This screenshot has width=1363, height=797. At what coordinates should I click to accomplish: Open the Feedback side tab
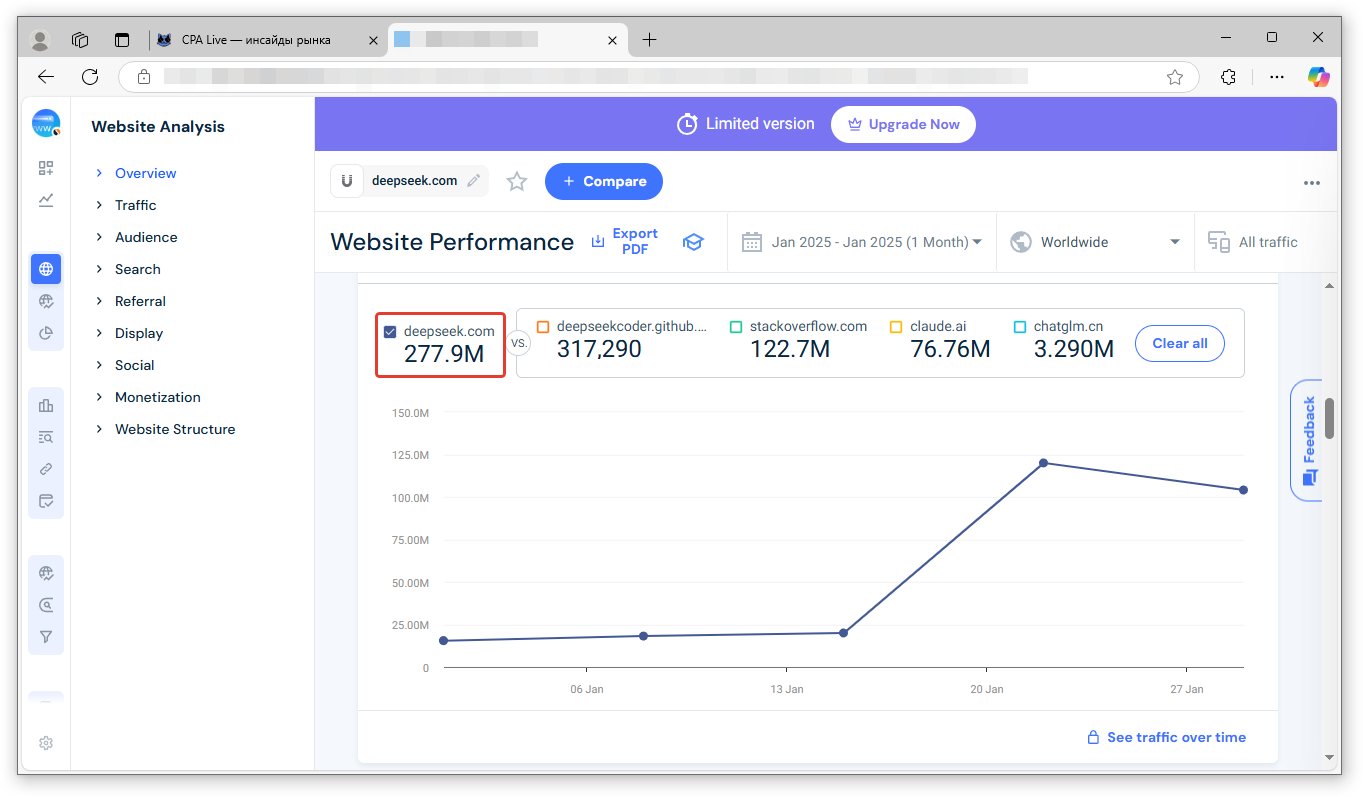tap(1308, 440)
